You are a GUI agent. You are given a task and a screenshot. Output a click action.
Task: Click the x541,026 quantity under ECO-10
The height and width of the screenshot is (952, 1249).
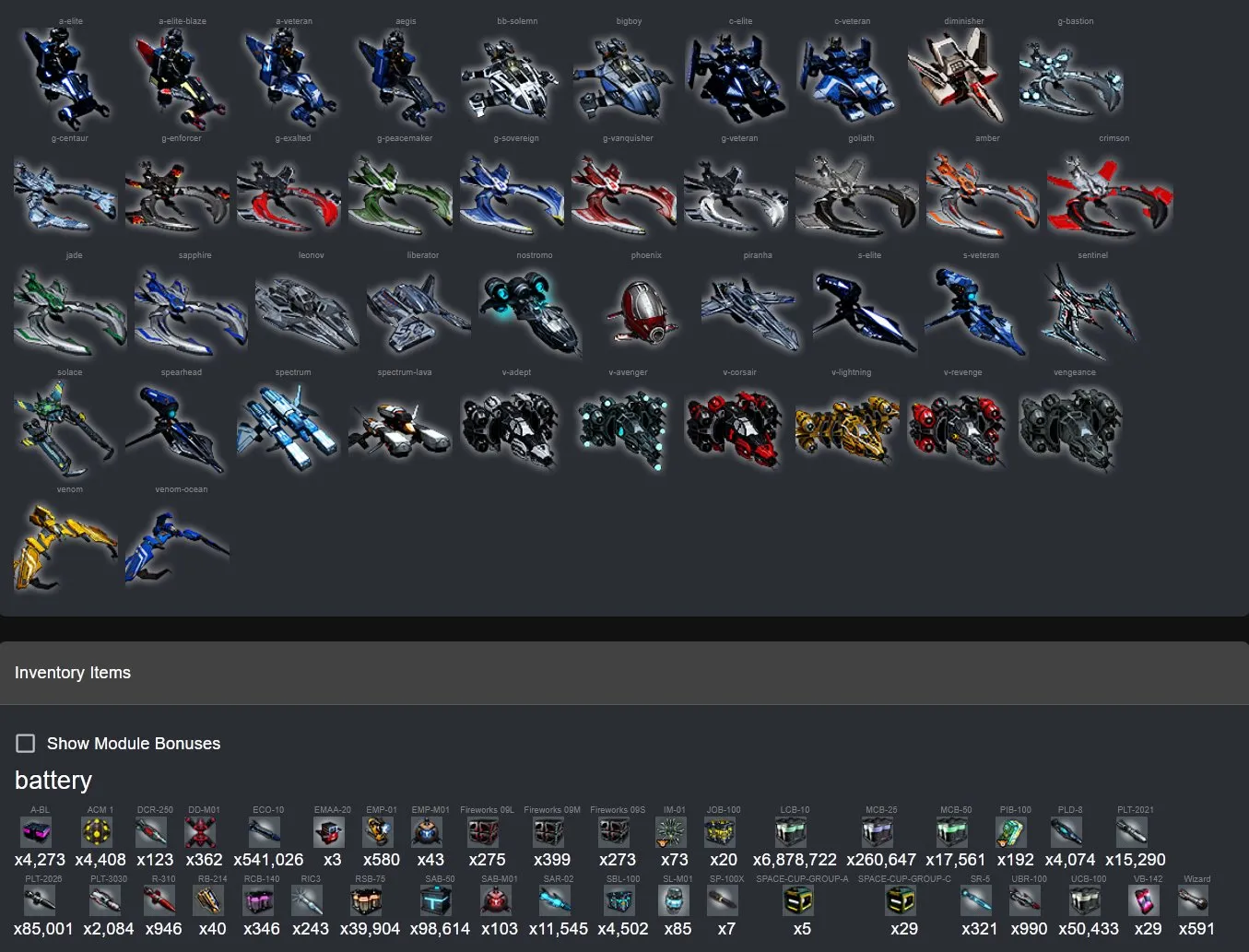(x=268, y=860)
